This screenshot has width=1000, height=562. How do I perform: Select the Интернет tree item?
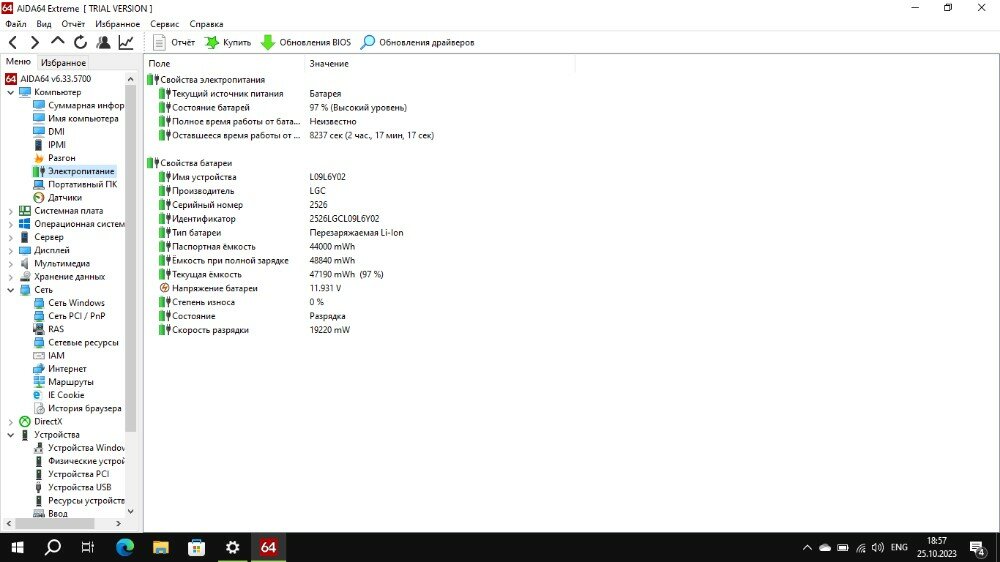(60, 369)
